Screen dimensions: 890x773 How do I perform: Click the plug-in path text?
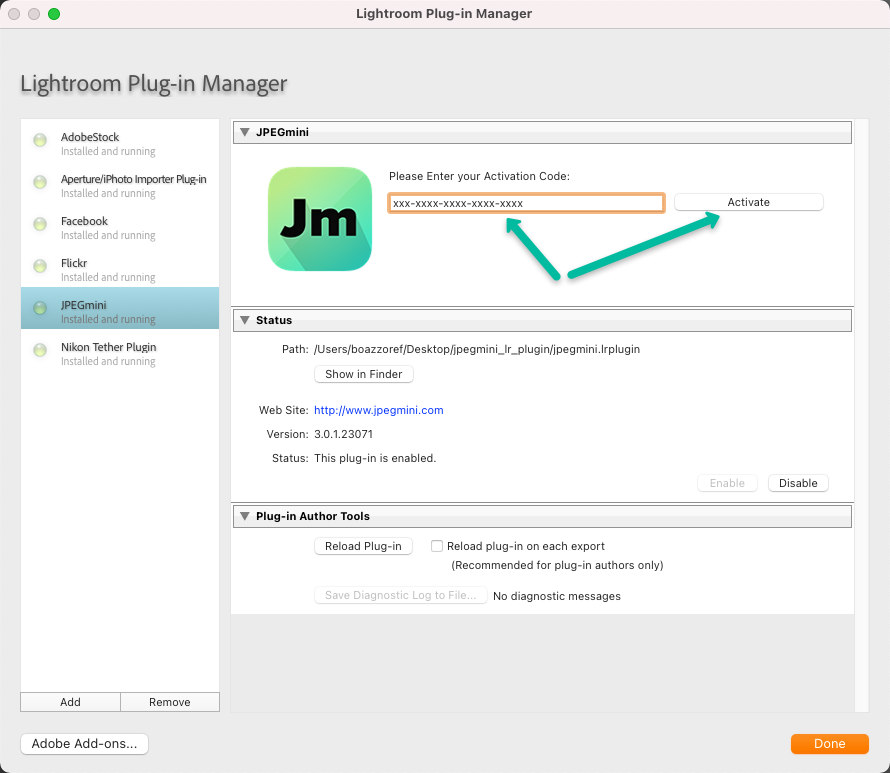tap(477, 349)
